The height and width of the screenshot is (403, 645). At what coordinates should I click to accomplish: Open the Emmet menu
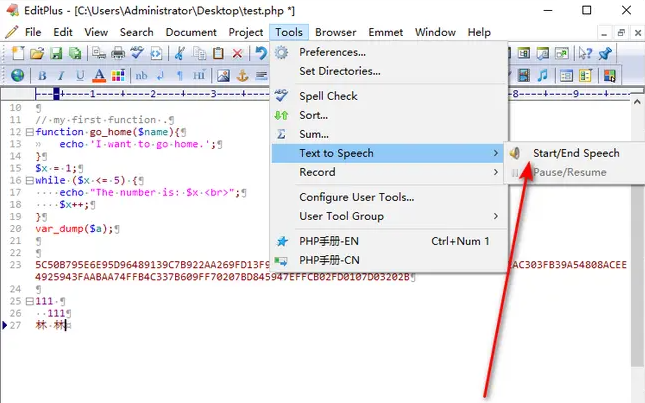[x=385, y=32]
